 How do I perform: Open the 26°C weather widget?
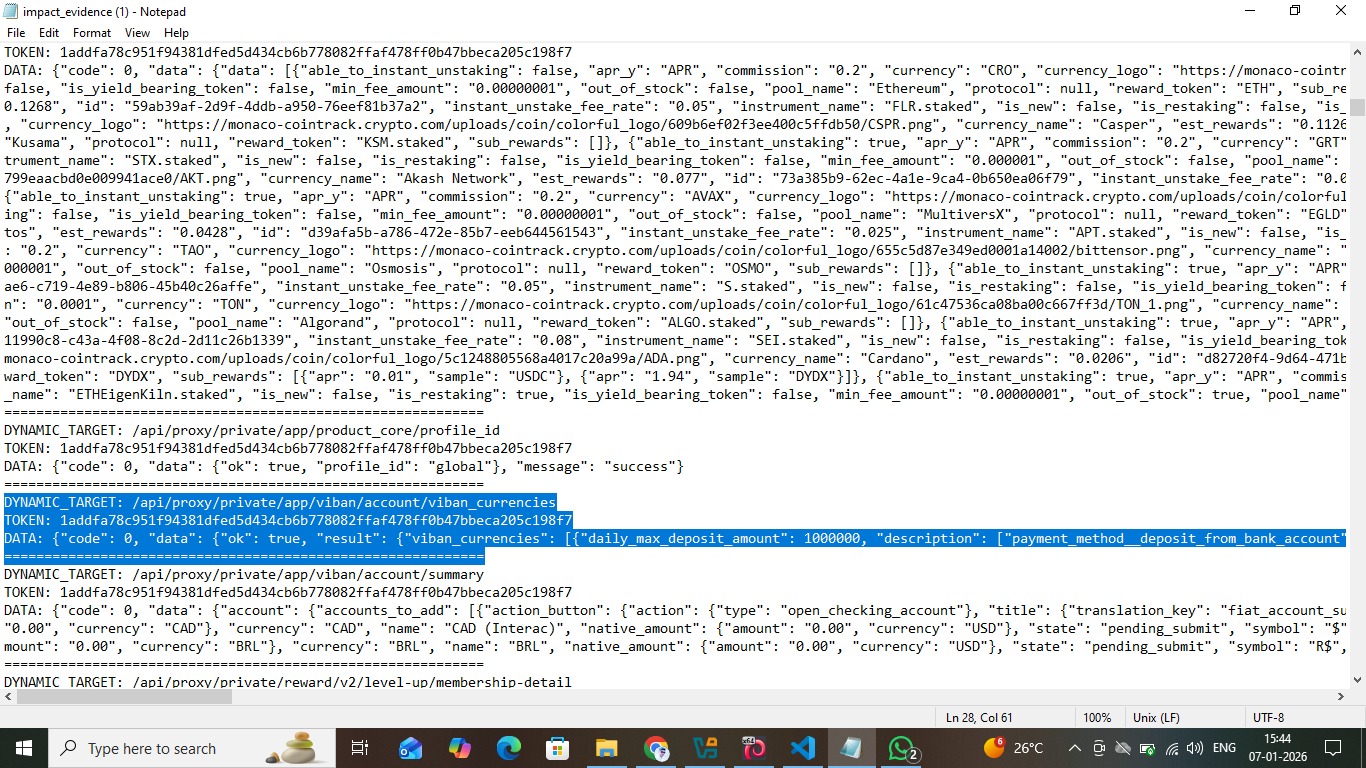pos(1013,748)
